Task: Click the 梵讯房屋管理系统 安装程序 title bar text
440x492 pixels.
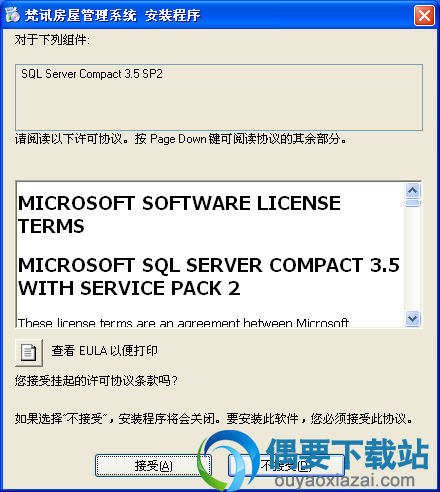Action: [112, 15]
